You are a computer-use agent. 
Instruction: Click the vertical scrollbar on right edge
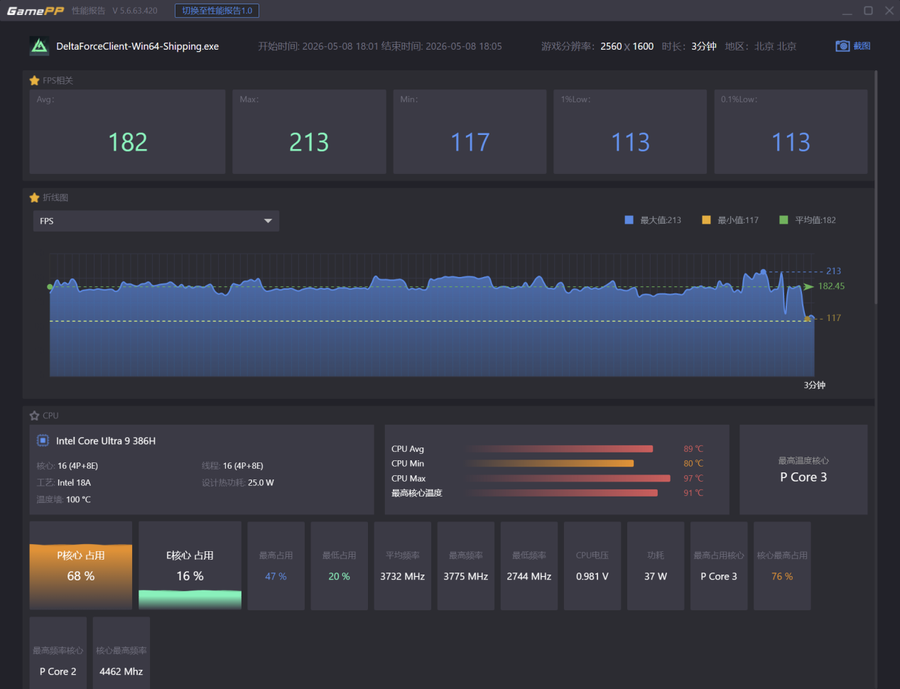click(x=876, y=187)
